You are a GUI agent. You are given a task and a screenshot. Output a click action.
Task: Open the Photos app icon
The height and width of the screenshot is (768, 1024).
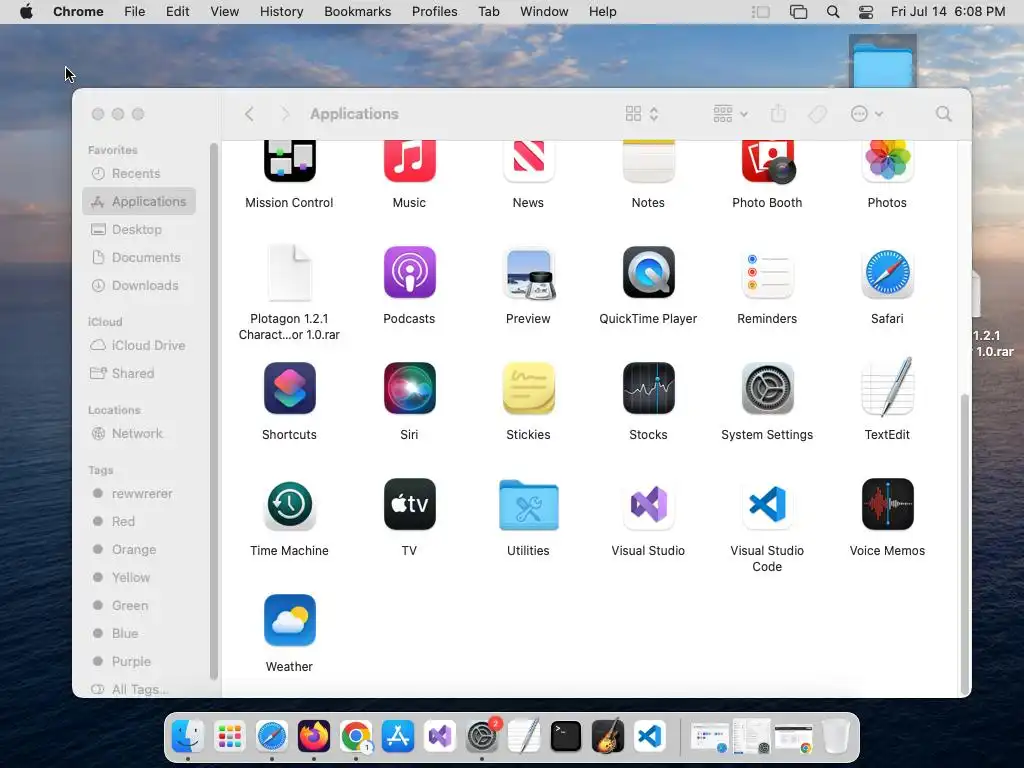[x=887, y=161]
